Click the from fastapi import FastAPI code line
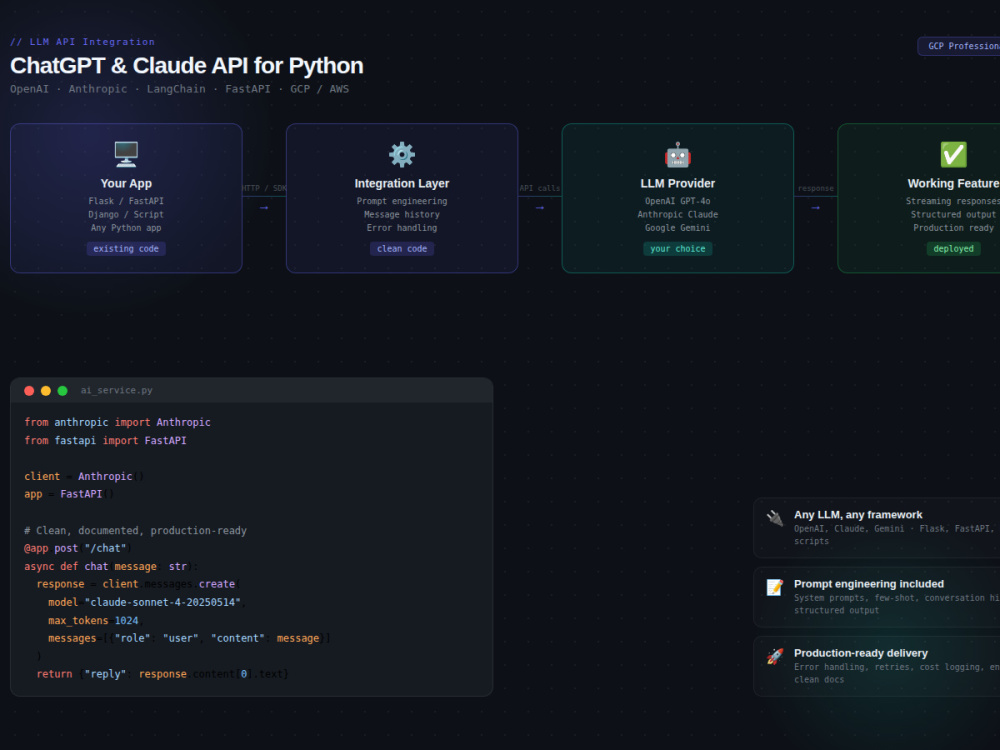1000x750 pixels. point(105,440)
